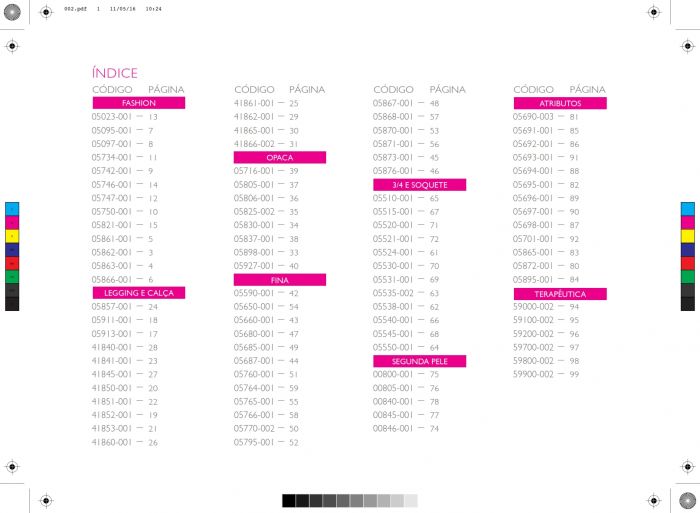Open the ATRIBUTOS section header
Viewport: 700px width, 513px height.
pyautogui.click(x=560, y=103)
